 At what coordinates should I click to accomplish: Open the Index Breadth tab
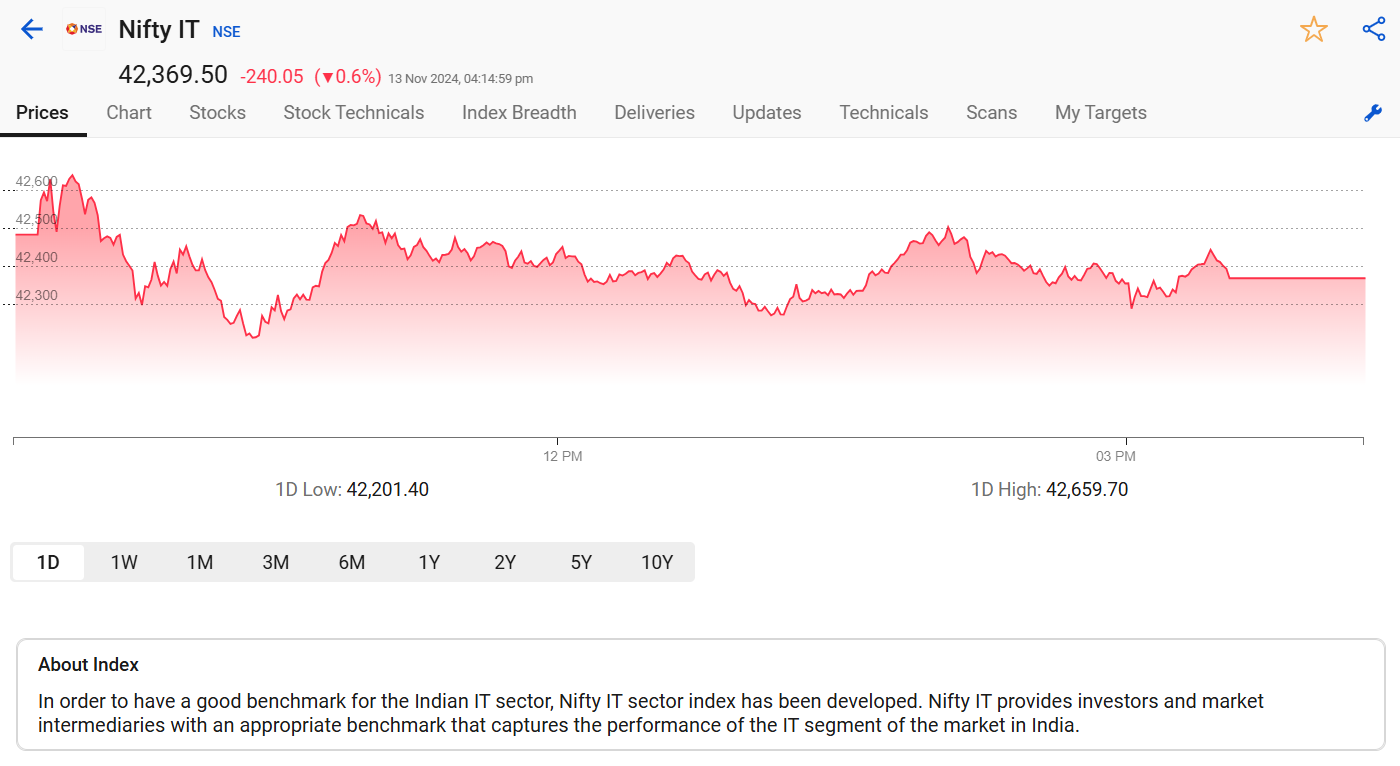(x=519, y=113)
